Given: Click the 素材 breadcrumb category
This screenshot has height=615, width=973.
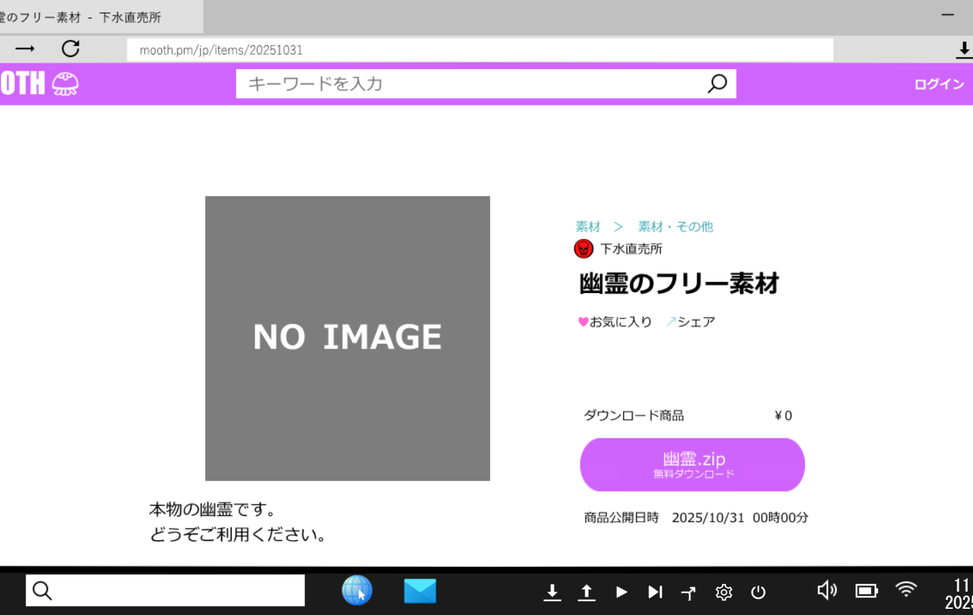Looking at the screenshot, I should (x=588, y=227).
